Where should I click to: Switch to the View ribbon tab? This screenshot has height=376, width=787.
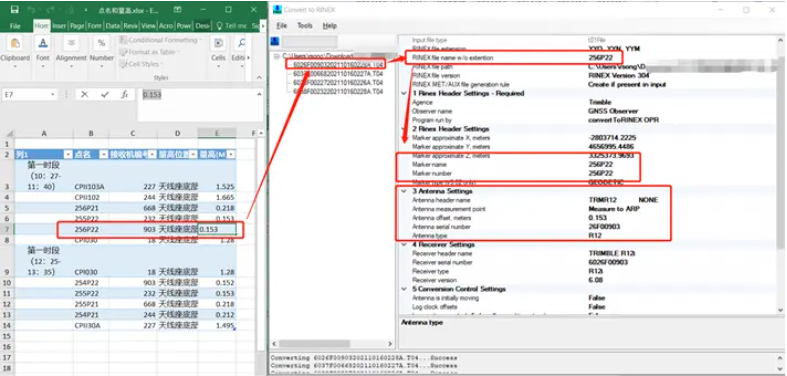tap(148, 26)
